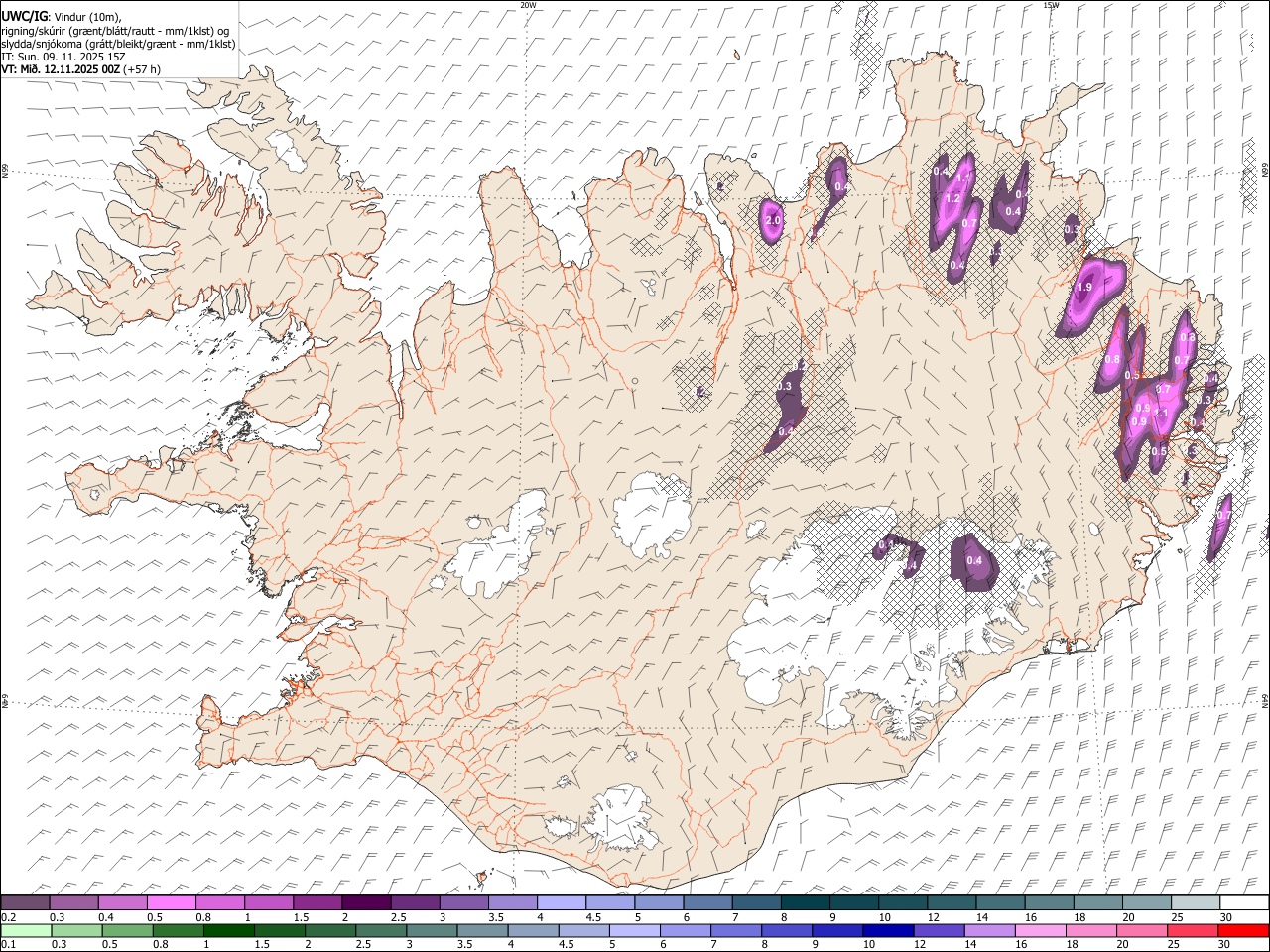The width and height of the screenshot is (1270, 952).
Task: Select upper legend swatch between 6 and 7
Action: tap(707, 903)
